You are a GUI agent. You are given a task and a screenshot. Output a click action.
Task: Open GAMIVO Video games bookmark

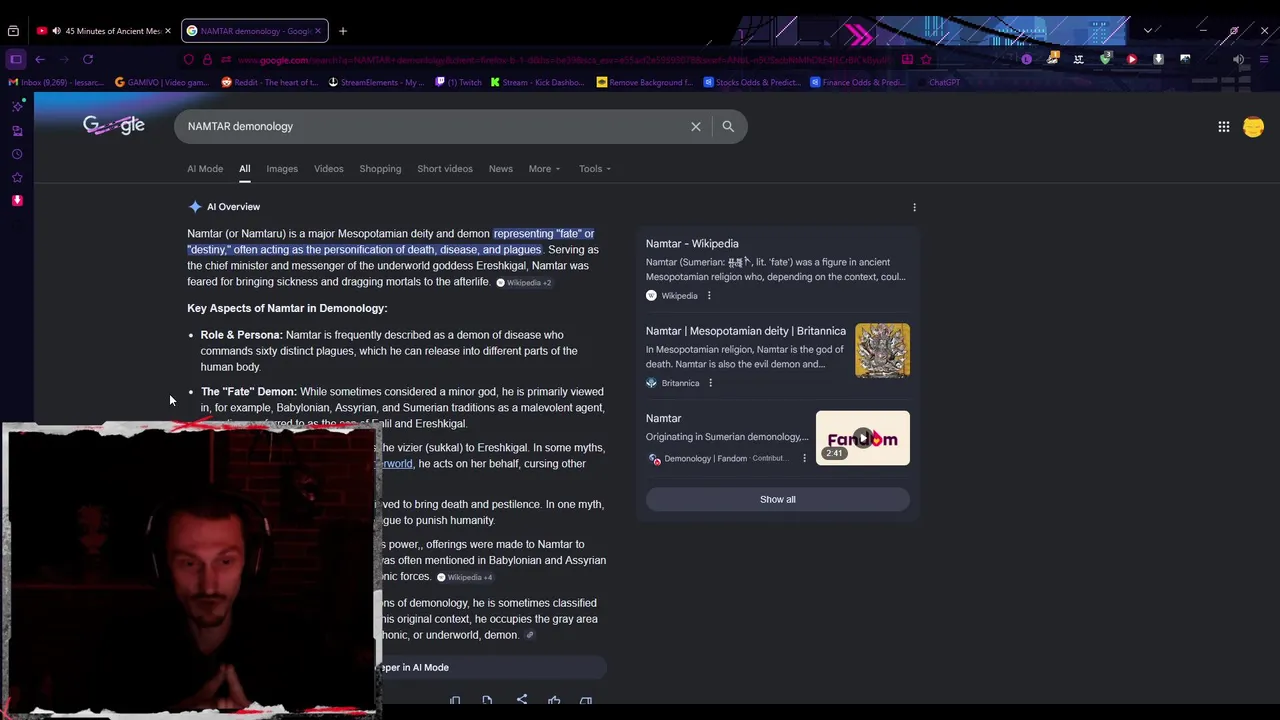162,83
